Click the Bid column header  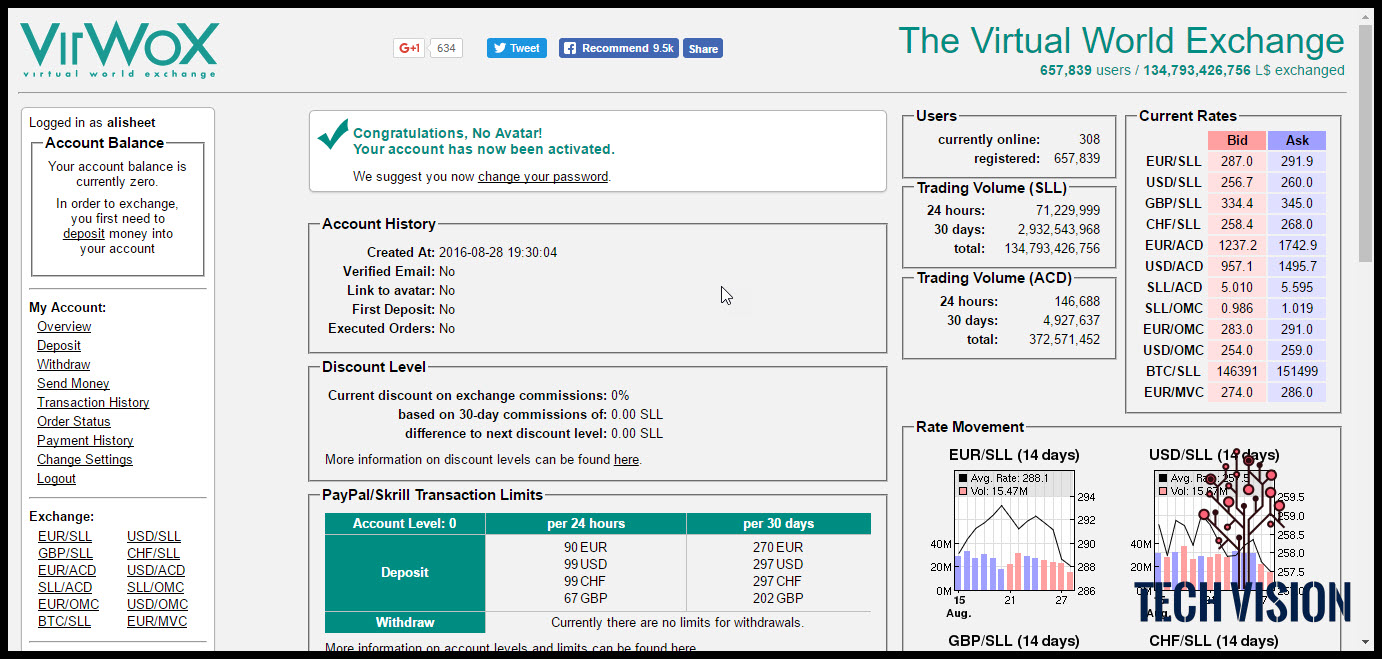(x=1237, y=141)
